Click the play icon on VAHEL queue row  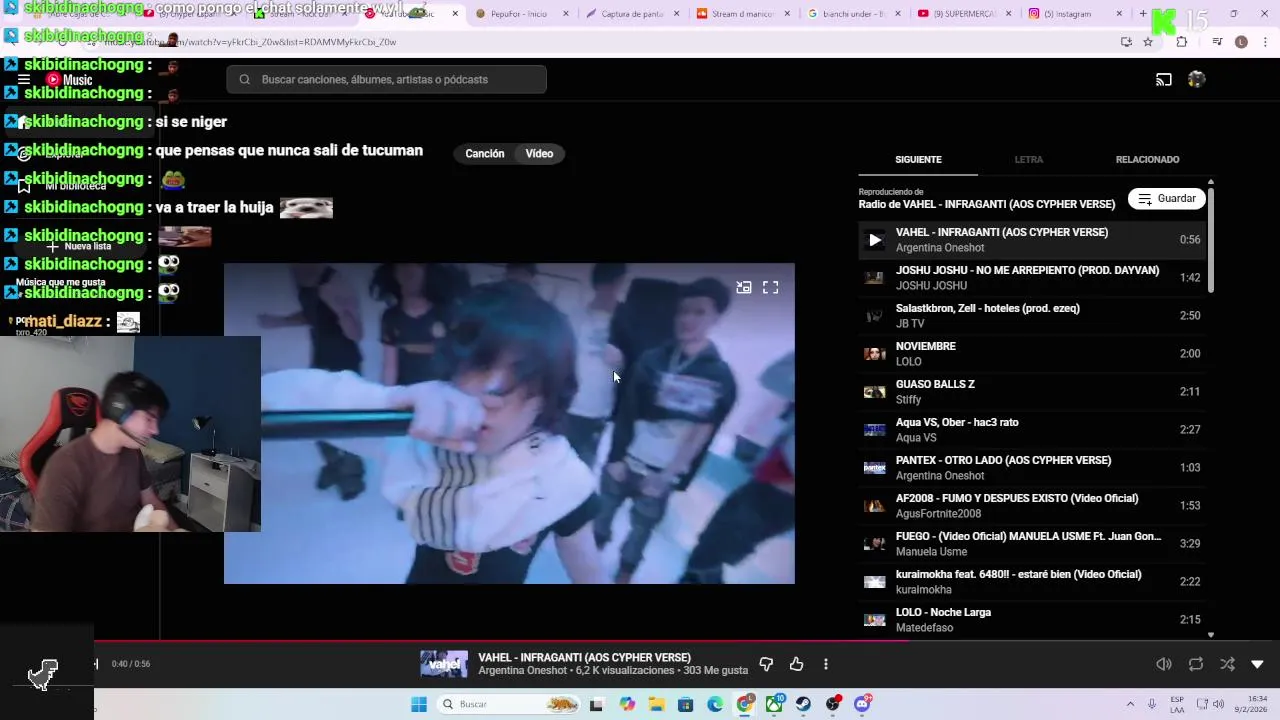(x=875, y=240)
